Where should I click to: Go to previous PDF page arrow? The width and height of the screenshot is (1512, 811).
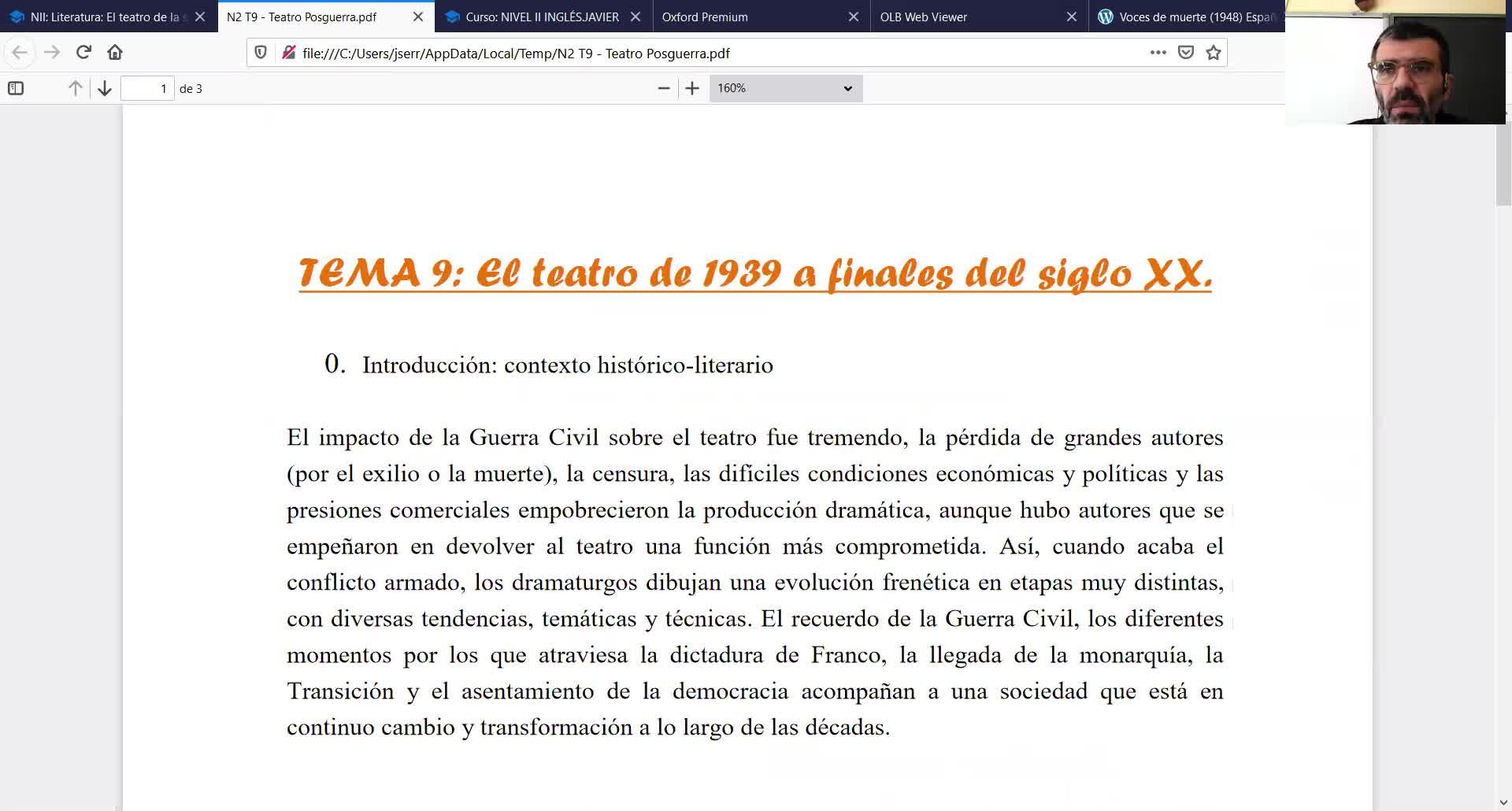pyautogui.click(x=75, y=88)
